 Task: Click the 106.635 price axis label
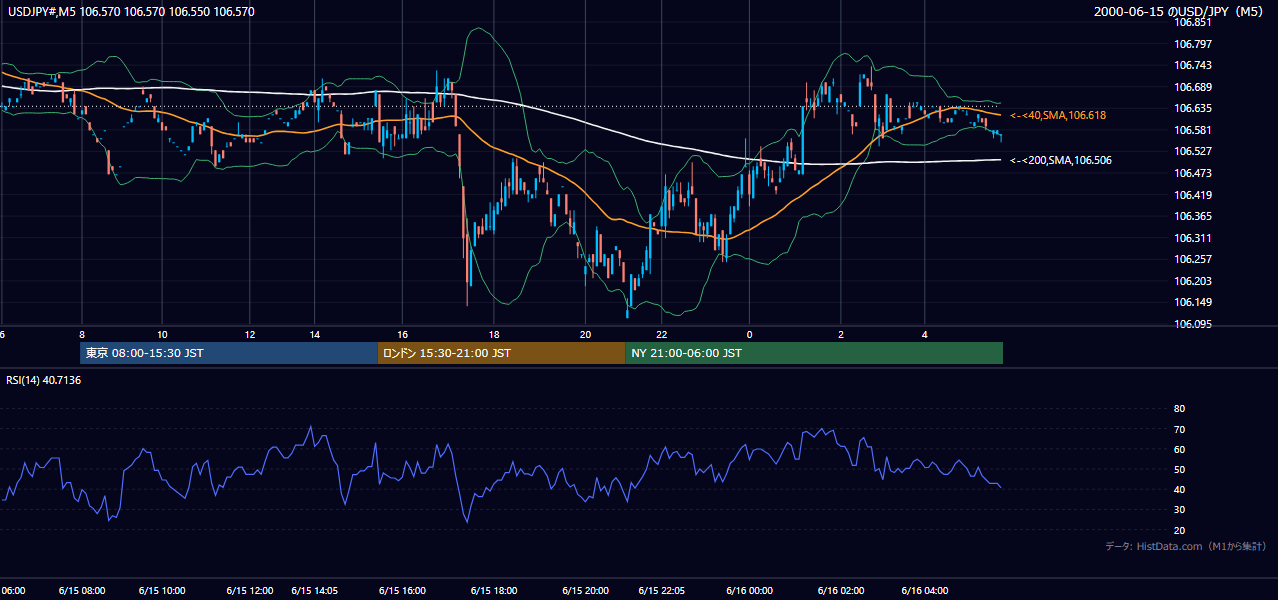1192,108
